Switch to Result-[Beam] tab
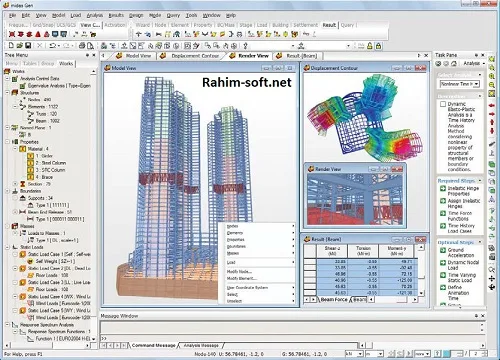The height and width of the screenshot is (360, 500). (302, 56)
